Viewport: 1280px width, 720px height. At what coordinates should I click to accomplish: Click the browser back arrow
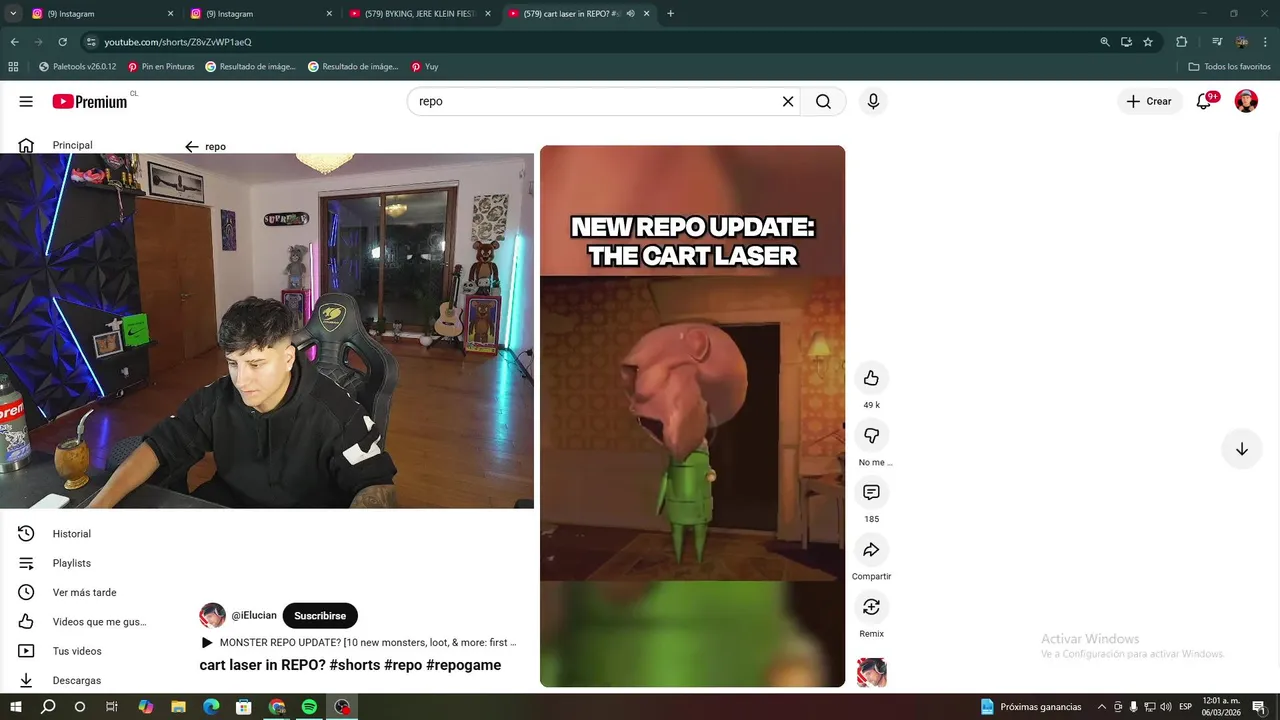pyautogui.click(x=14, y=42)
